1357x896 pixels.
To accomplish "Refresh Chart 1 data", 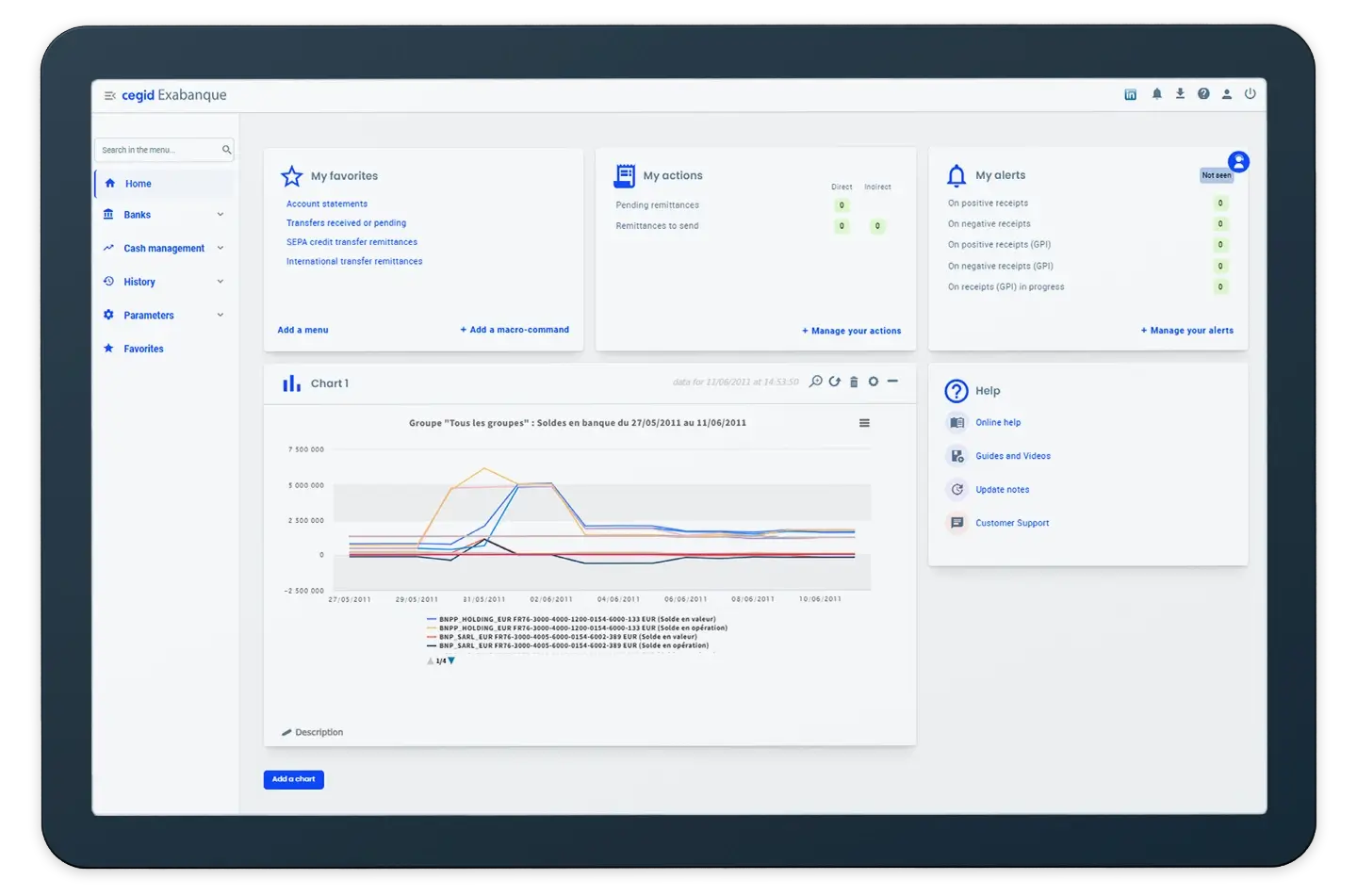I will click(x=835, y=382).
